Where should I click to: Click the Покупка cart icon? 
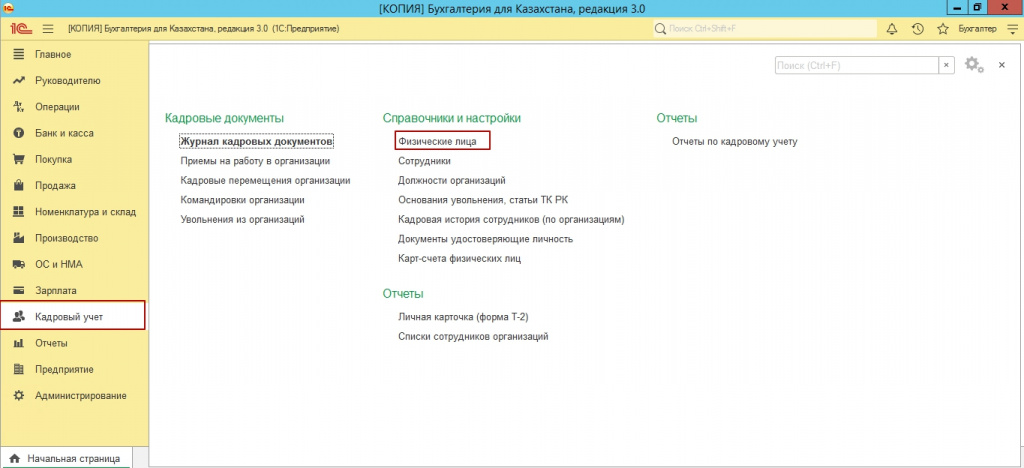(x=19, y=159)
